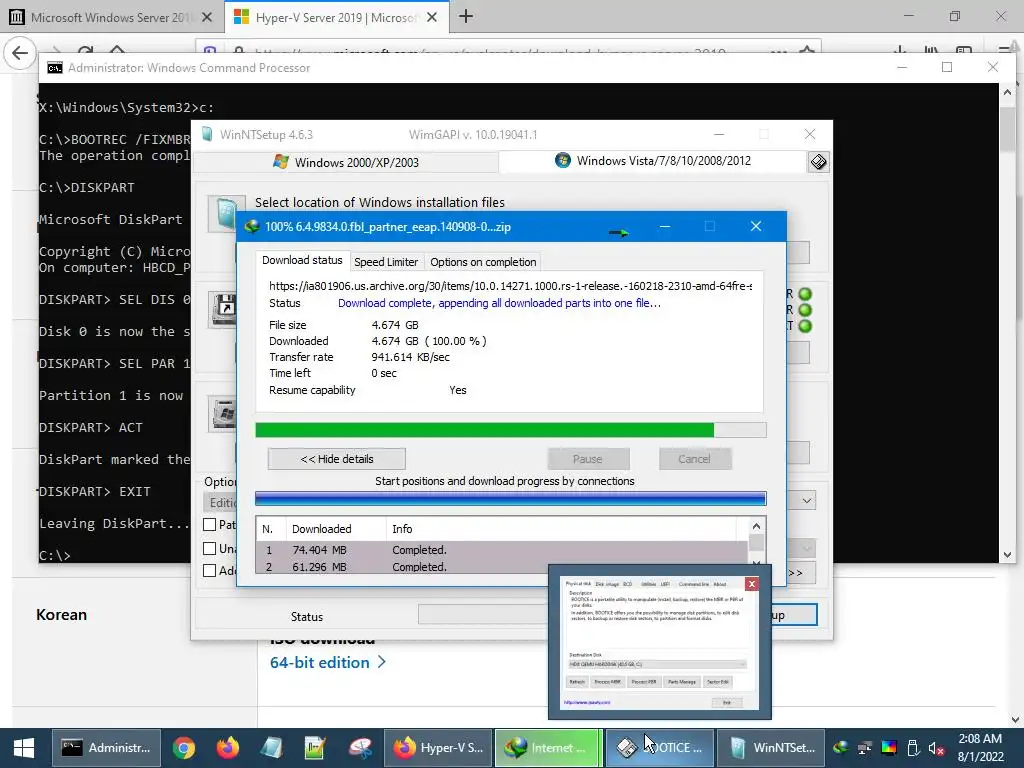
Task: Open the Options on completion tab
Action: tap(483, 262)
